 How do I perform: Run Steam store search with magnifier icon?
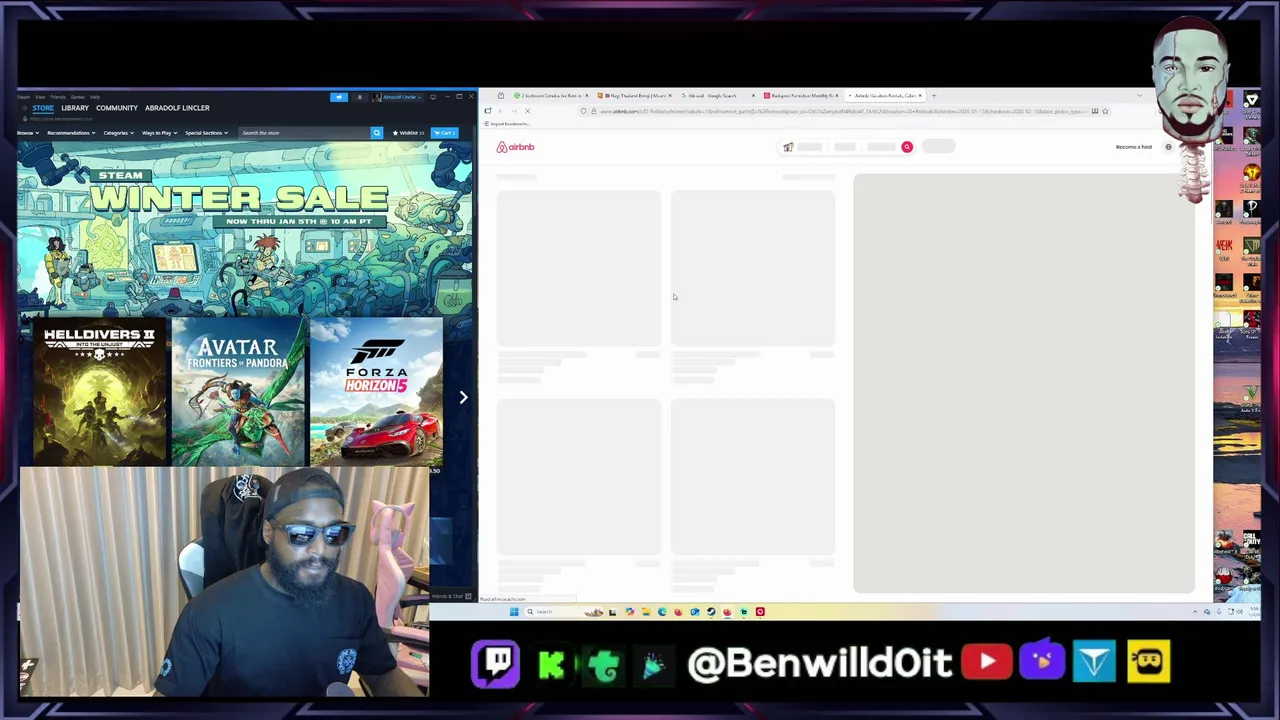click(377, 133)
